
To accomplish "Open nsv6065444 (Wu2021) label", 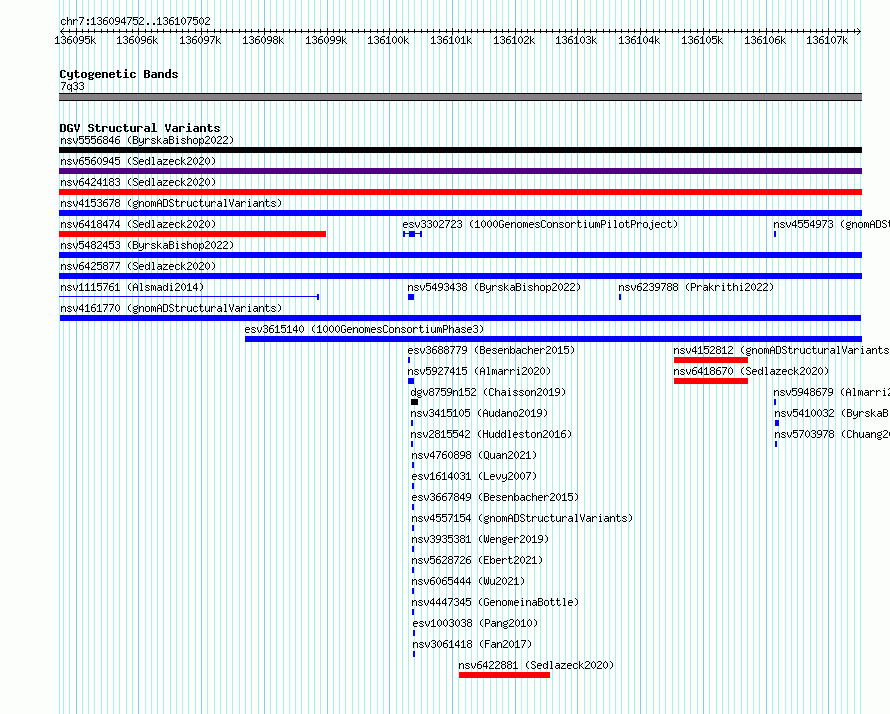I will pyautogui.click(x=468, y=581).
